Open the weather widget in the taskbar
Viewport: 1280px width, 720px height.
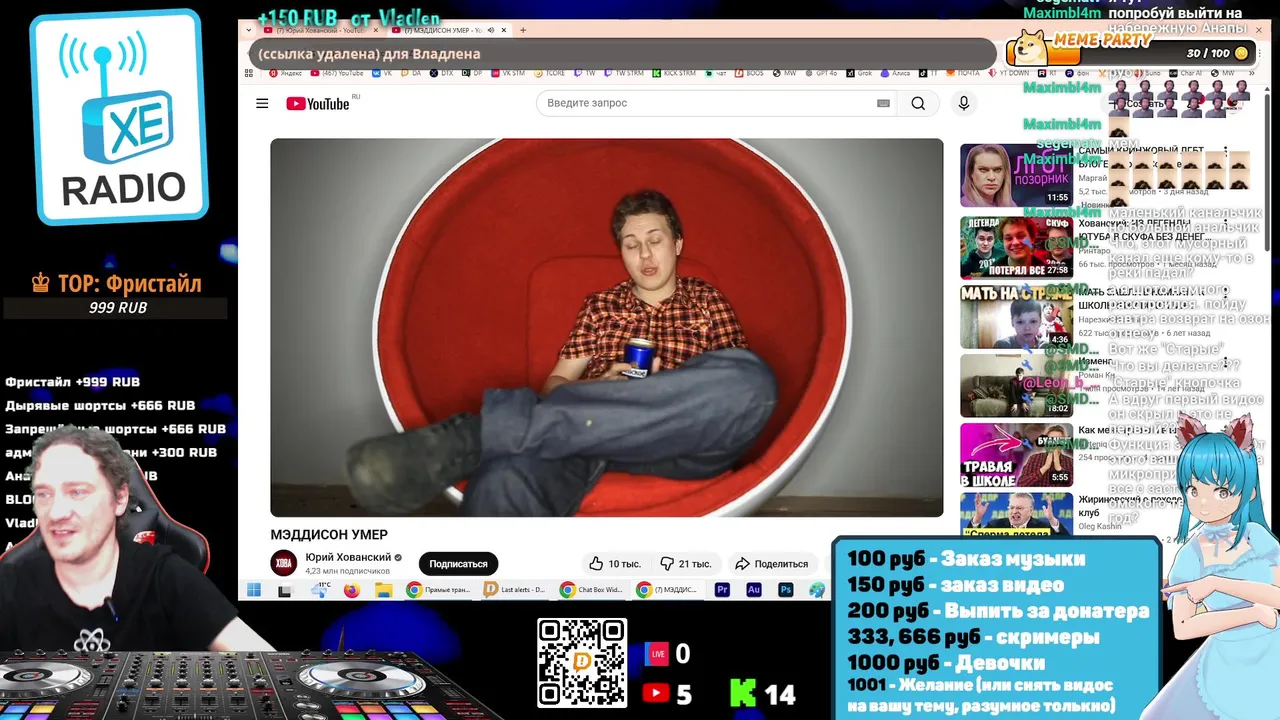pyautogui.click(x=320, y=590)
